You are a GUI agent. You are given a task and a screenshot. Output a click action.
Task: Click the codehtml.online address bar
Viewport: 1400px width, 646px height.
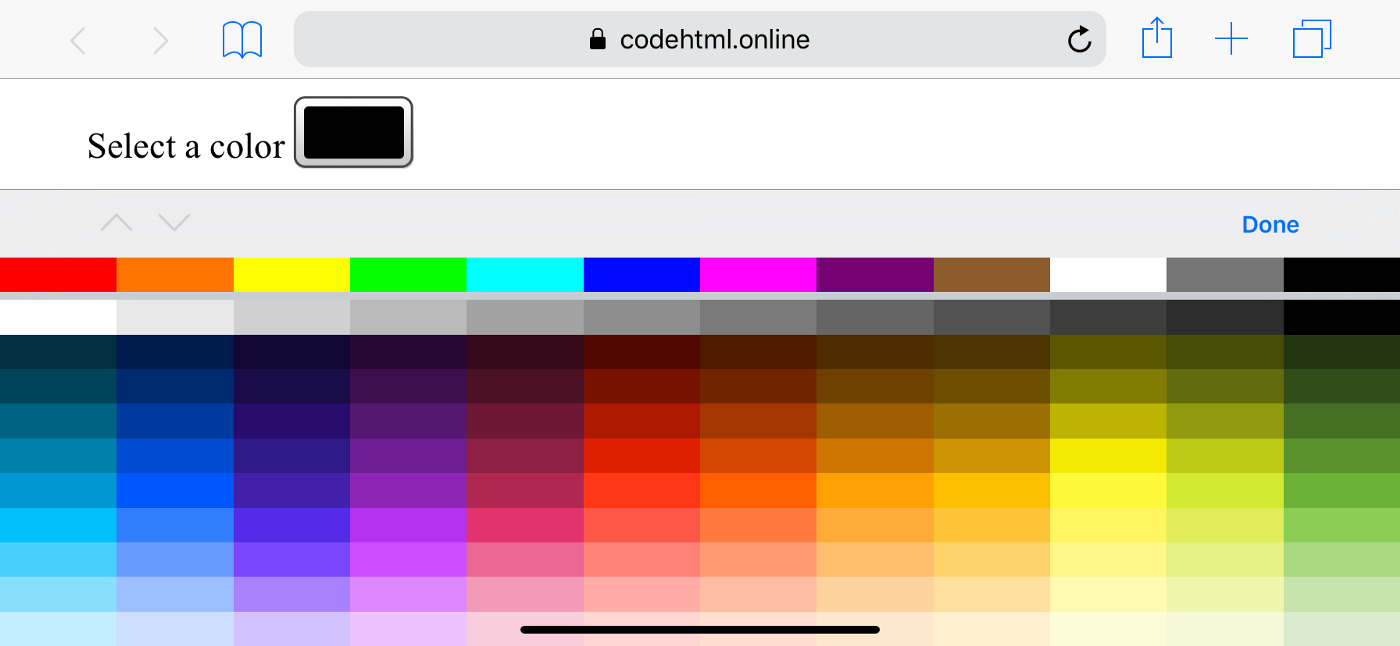coord(700,40)
